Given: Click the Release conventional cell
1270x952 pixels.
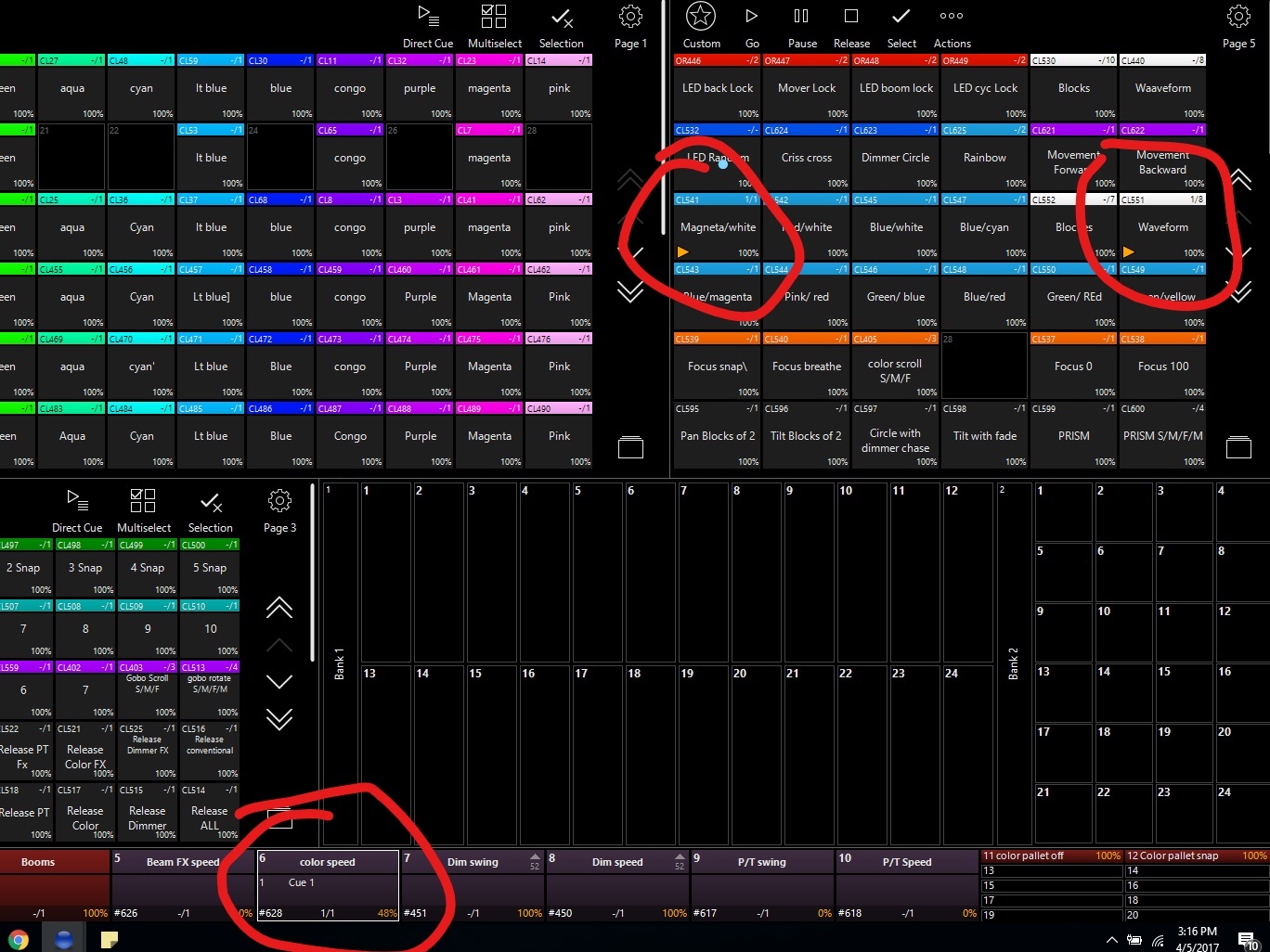Looking at the screenshot, I should coord(209,751).
